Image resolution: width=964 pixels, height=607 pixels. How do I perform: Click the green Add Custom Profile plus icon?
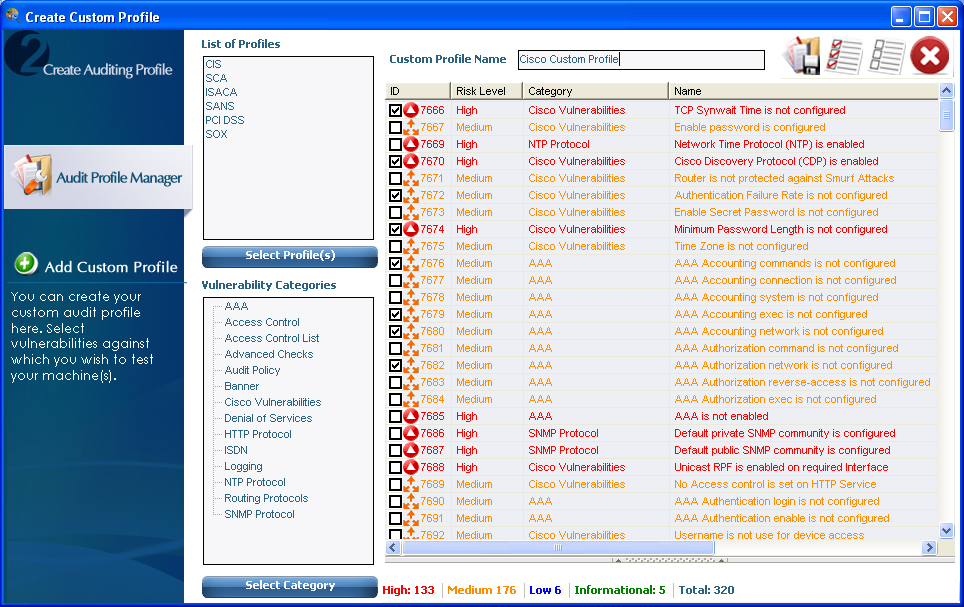[26, 264]
